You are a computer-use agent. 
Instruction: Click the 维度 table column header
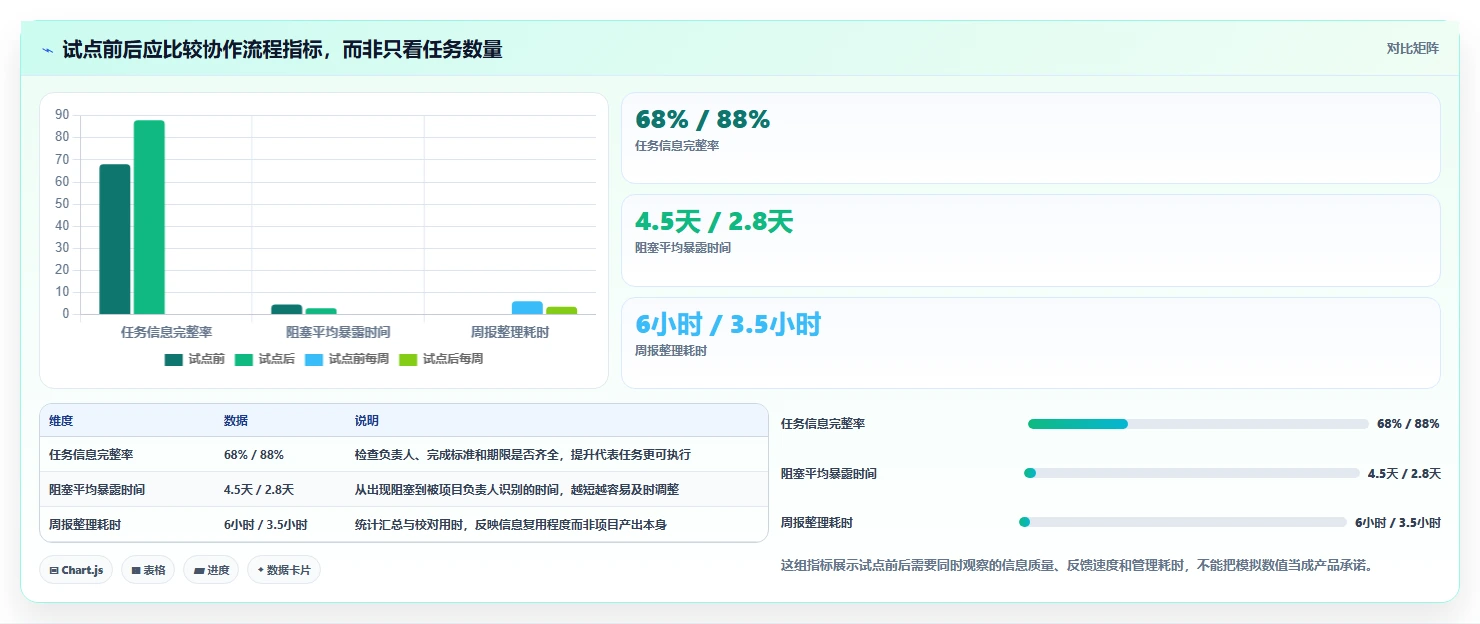[61, 421]
